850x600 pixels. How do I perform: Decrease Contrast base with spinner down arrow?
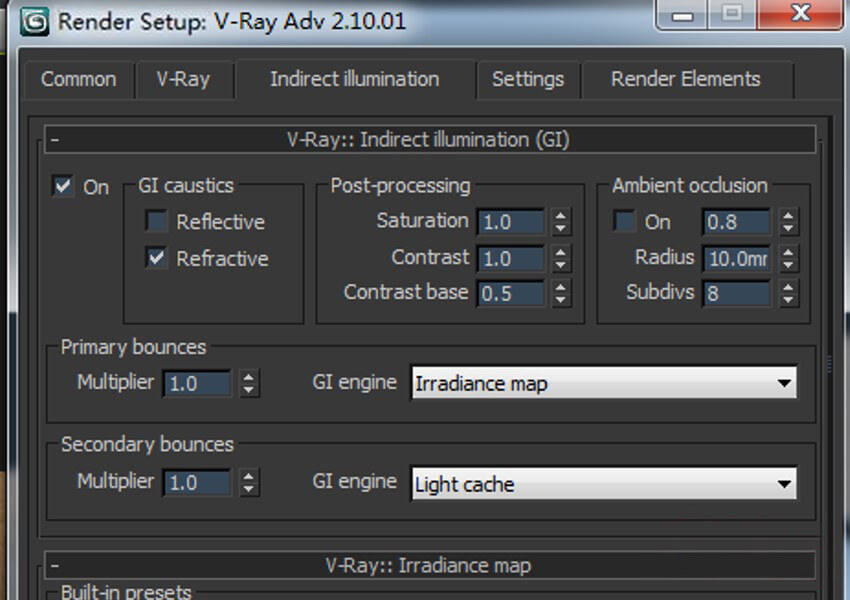pos(561,300)
